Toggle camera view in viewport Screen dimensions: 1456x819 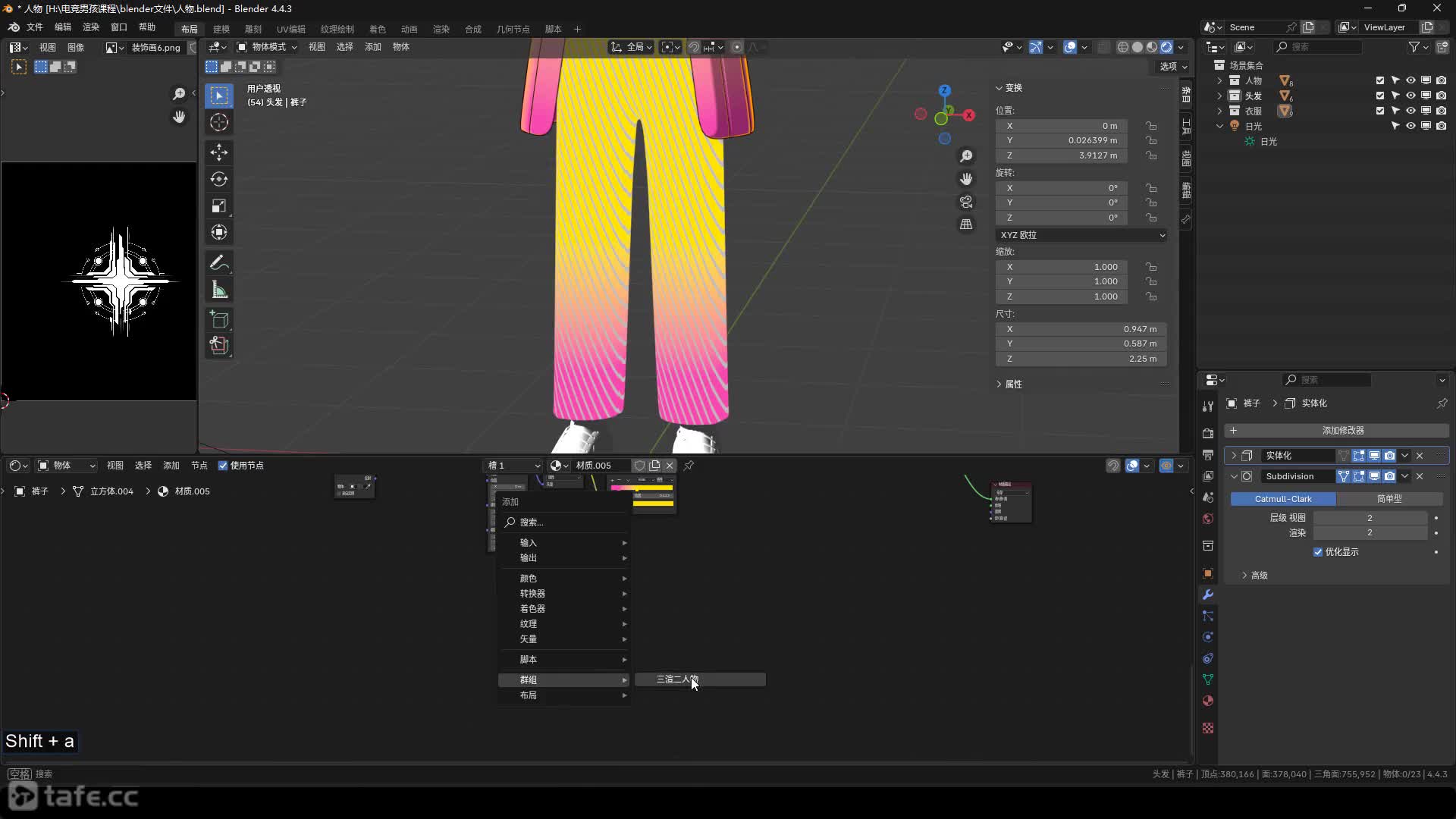click(x=966, y=202)
